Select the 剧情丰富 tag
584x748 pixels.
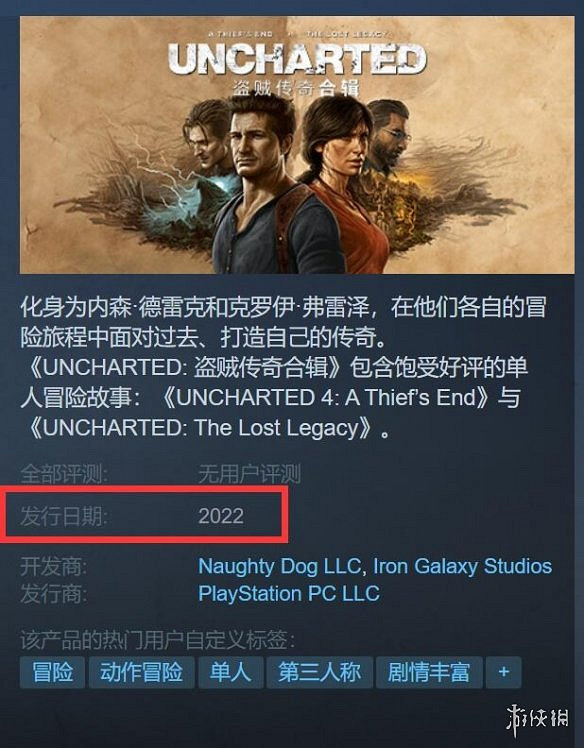point(429,672)
